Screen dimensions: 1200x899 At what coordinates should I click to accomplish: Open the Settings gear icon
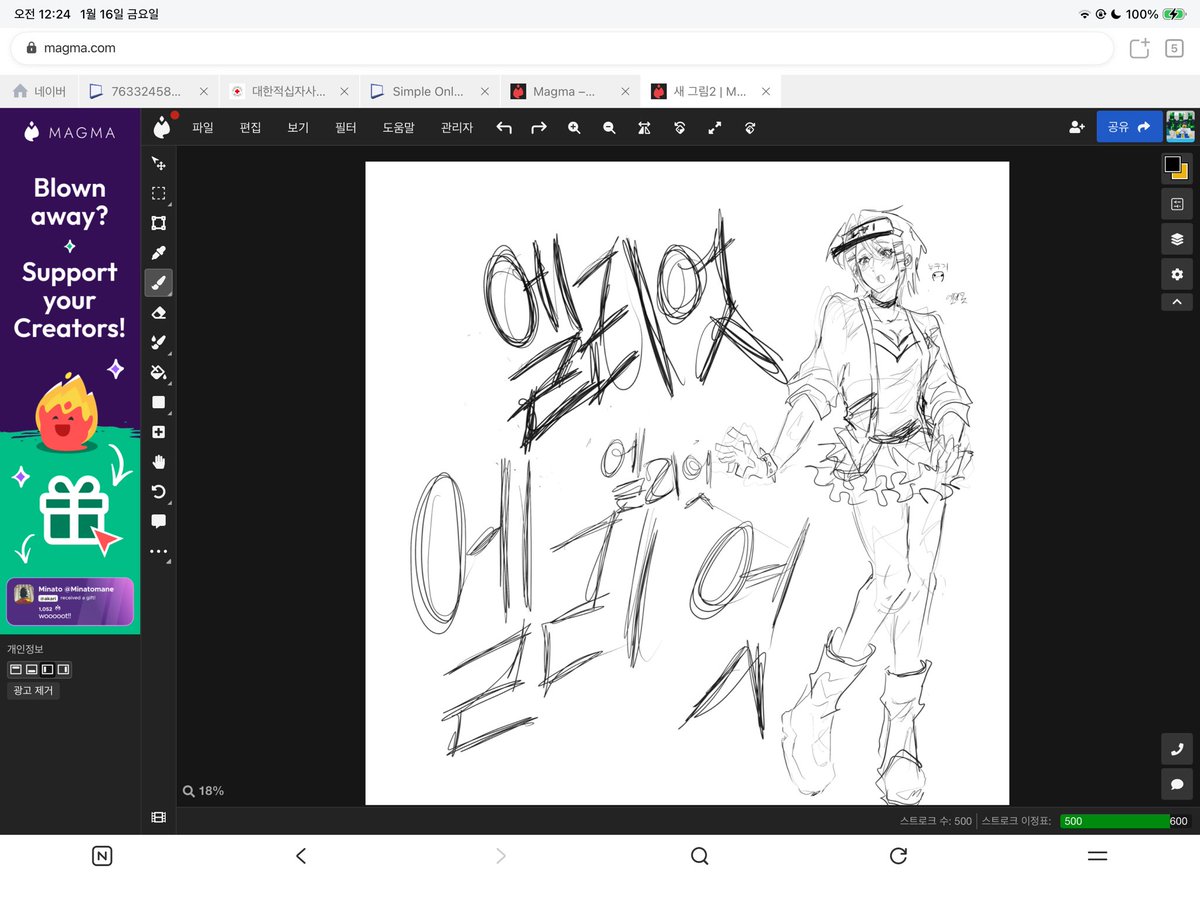1177,274
